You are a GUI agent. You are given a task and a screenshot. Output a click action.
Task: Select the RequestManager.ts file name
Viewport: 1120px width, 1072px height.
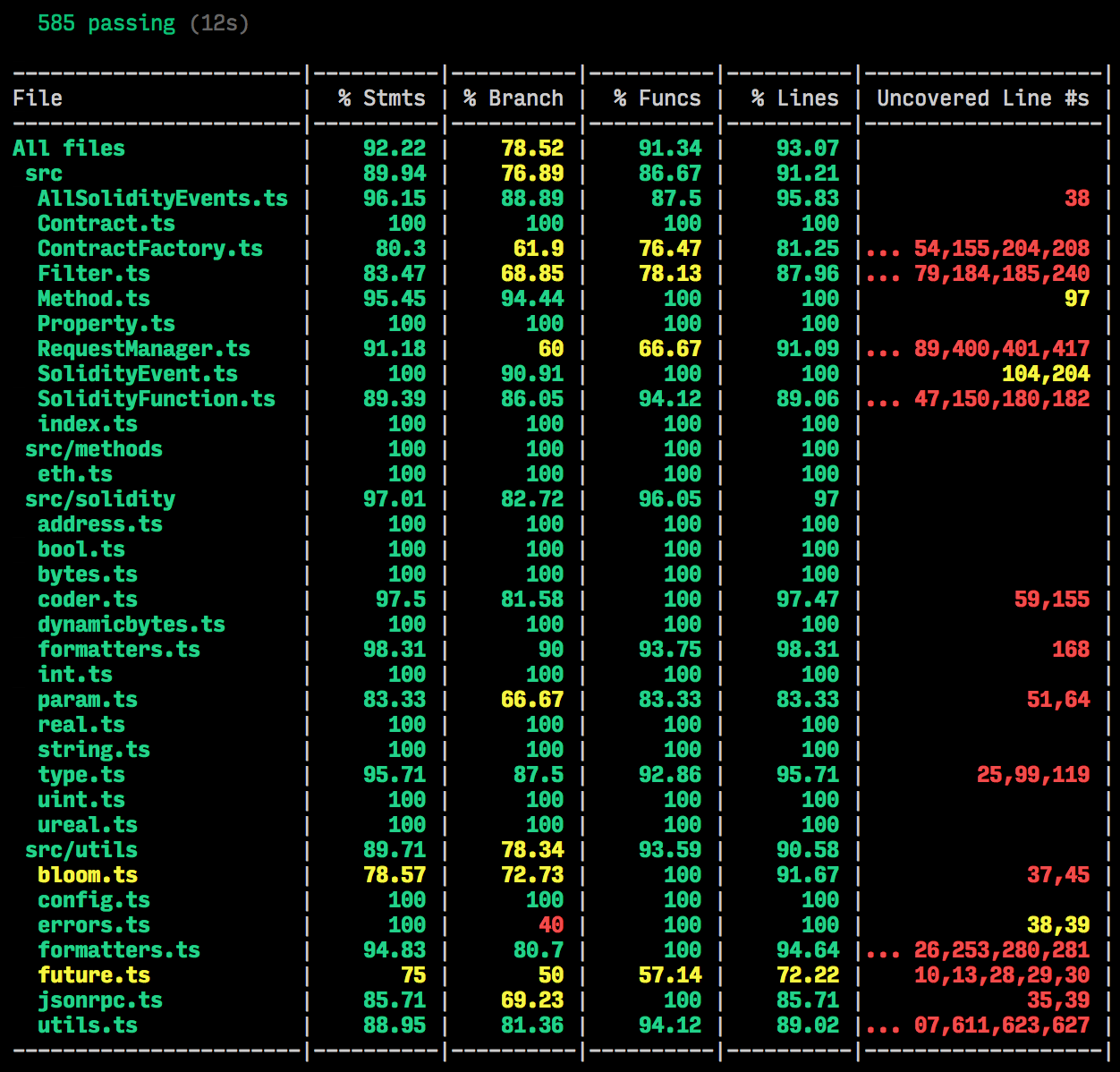click(144, 348)
